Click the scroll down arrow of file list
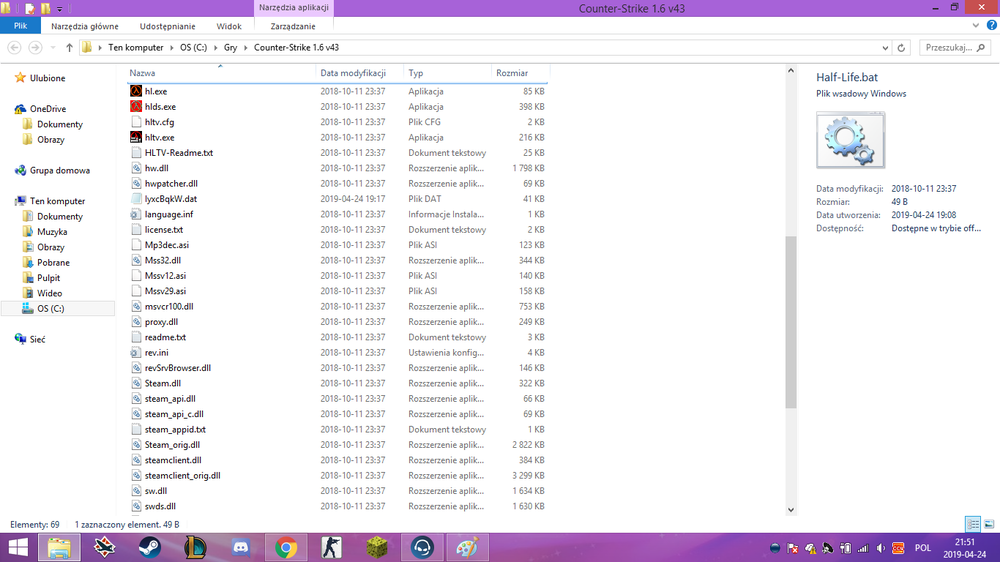This screenshot has width=1000, height=562. click(791, 510)
